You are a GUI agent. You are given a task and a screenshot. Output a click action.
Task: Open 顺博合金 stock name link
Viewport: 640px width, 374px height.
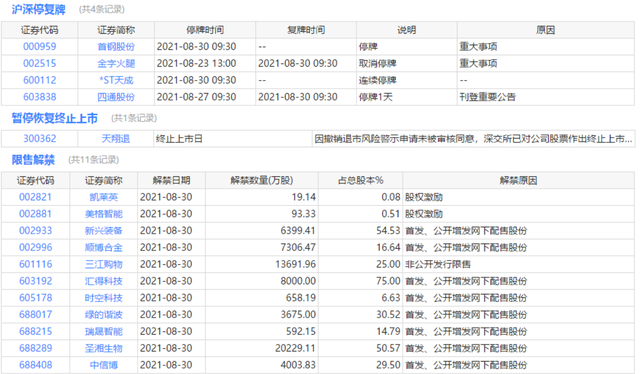point(104,247)
